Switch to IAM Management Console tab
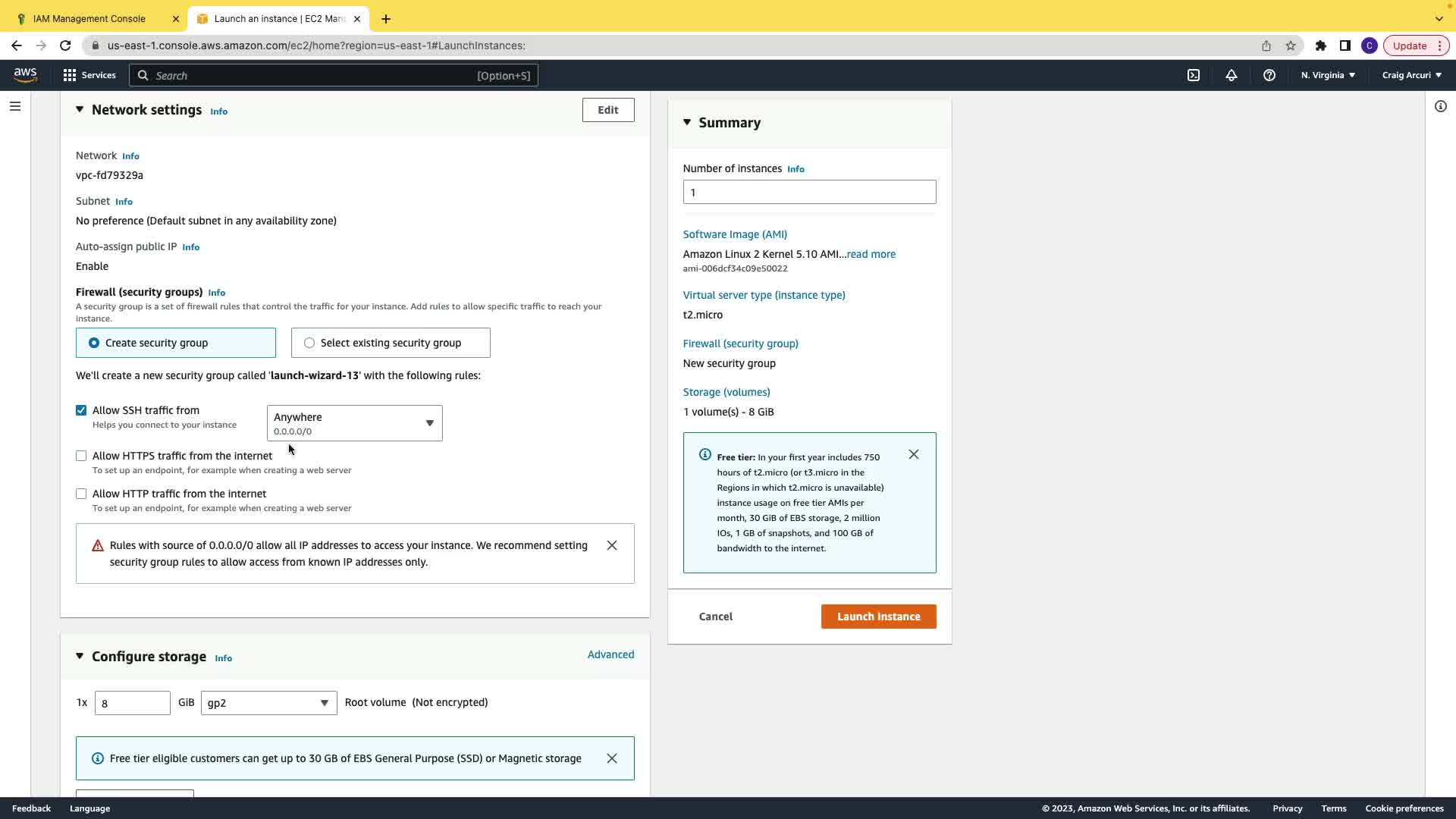 point(89,18)
